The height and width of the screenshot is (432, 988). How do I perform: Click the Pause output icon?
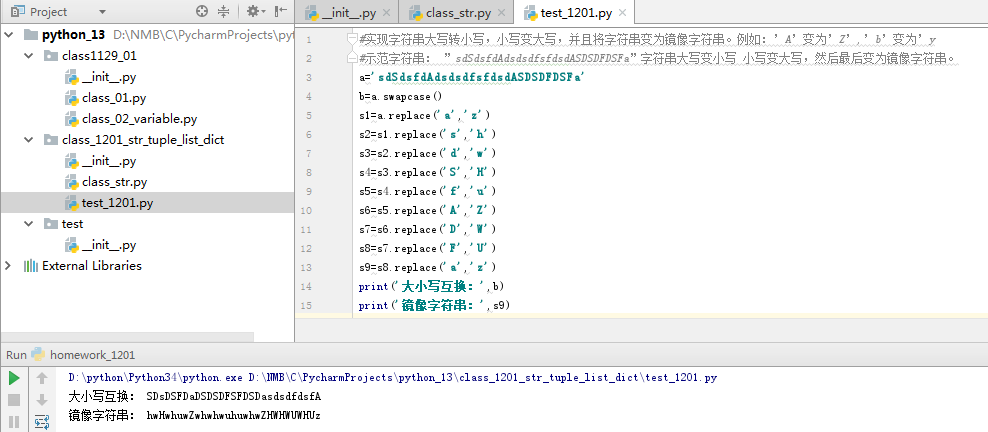[x=14, y=421]
